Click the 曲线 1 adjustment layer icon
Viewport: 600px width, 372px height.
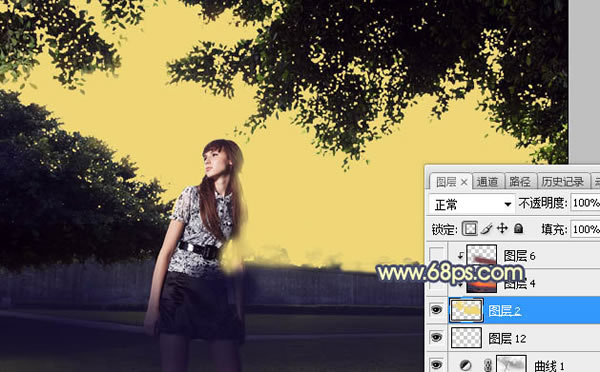coord(466,365)
